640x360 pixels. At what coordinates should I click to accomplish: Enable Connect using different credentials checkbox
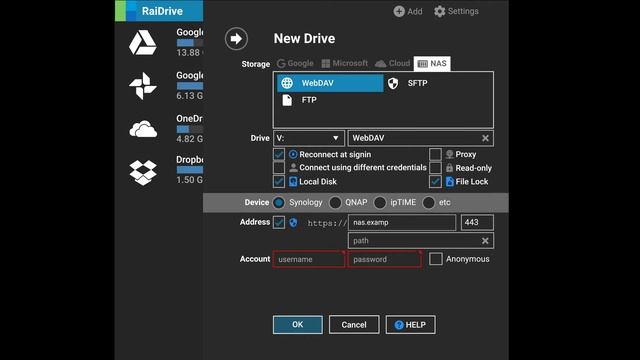[x=279, y=168]
